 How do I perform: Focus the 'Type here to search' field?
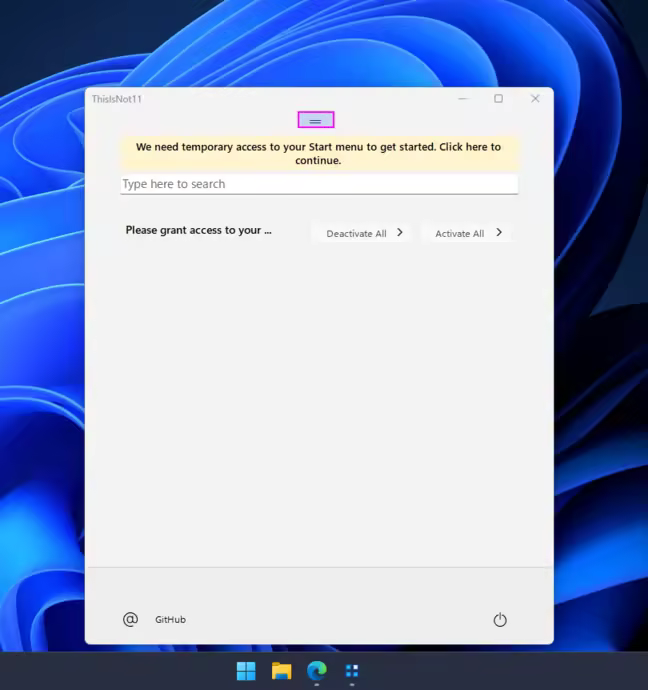click(x=319, y=184)
